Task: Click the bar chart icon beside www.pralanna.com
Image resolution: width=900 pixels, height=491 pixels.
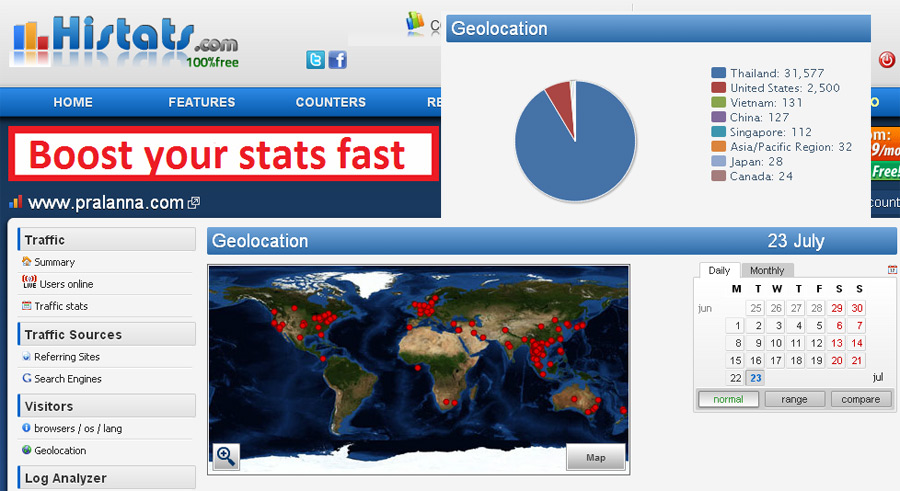Action: [x=15, y=202]
